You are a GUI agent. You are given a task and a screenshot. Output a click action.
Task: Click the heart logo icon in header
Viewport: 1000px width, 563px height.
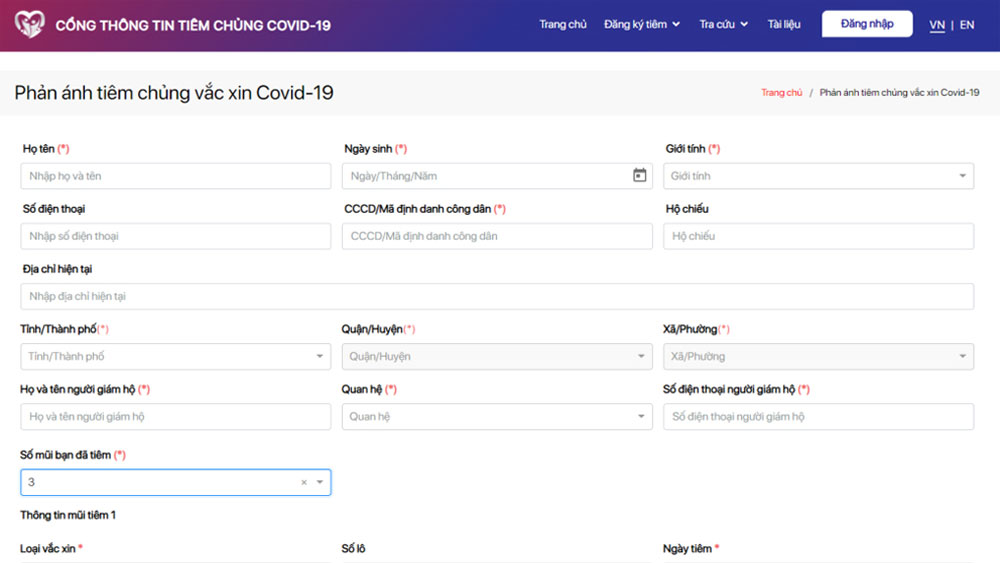click(x=30, y=24)
